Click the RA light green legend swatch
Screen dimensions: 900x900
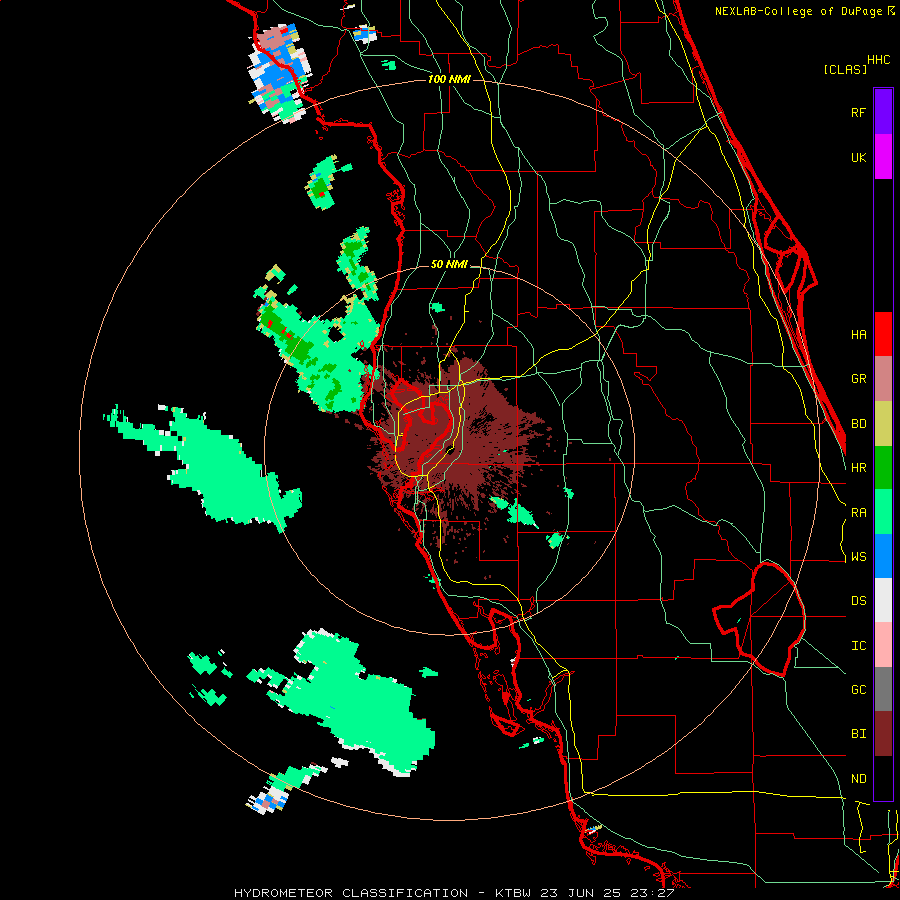pos(883,512)
